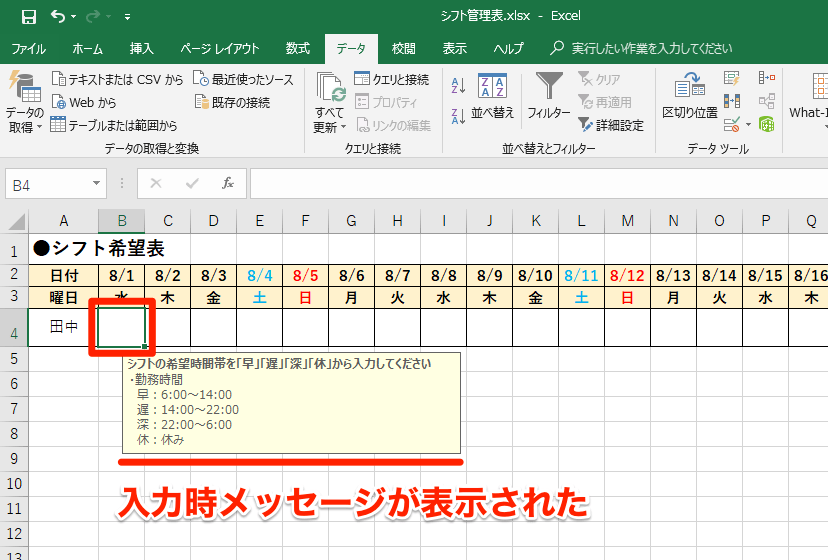
Task: Click the Undo arrow icon
Action: tap(58, 16)
